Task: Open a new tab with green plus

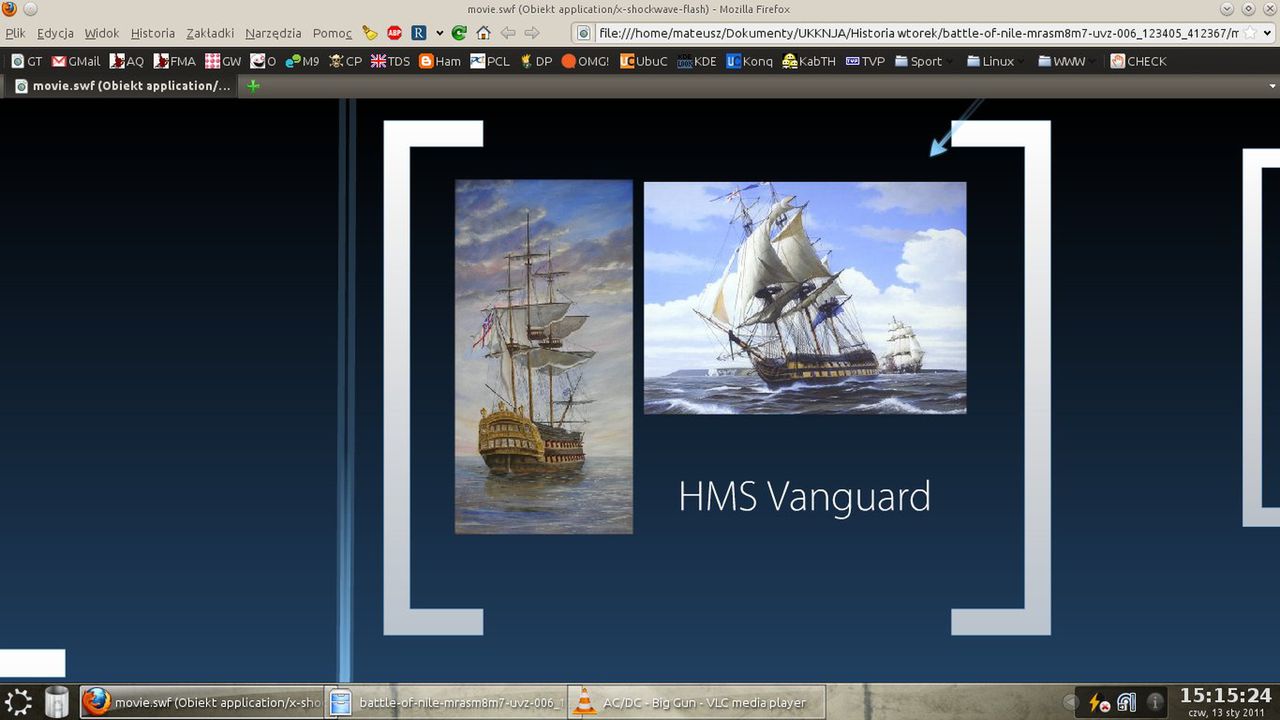Action: tap(253, 86)
